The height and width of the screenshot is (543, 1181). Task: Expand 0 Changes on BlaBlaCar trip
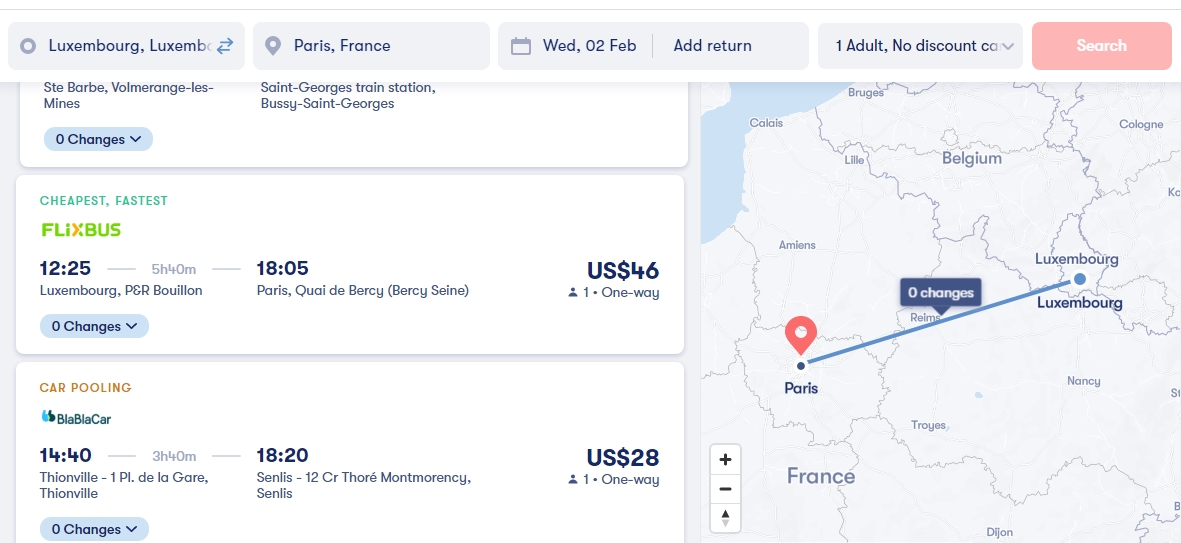[x=94, y=529]
